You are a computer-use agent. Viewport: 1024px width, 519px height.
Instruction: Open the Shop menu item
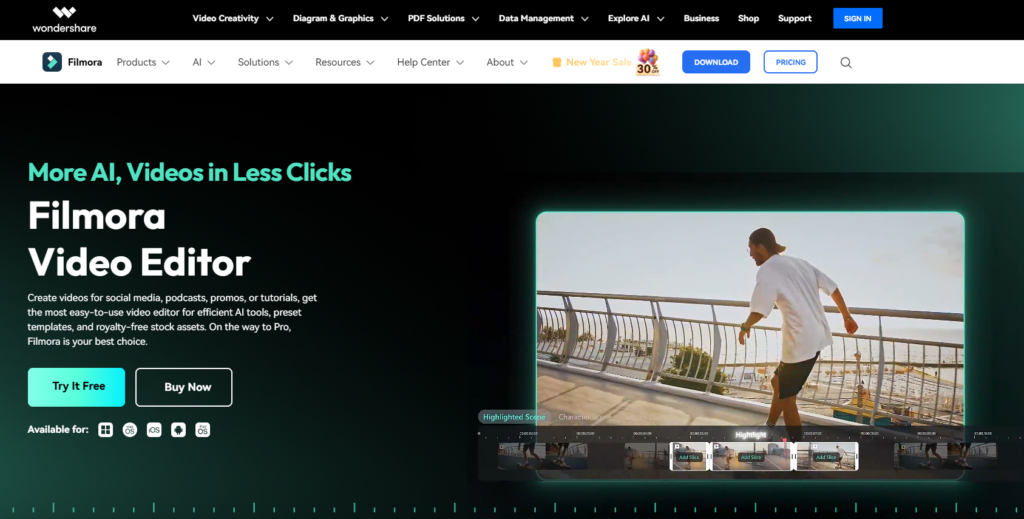pos(748,18)
